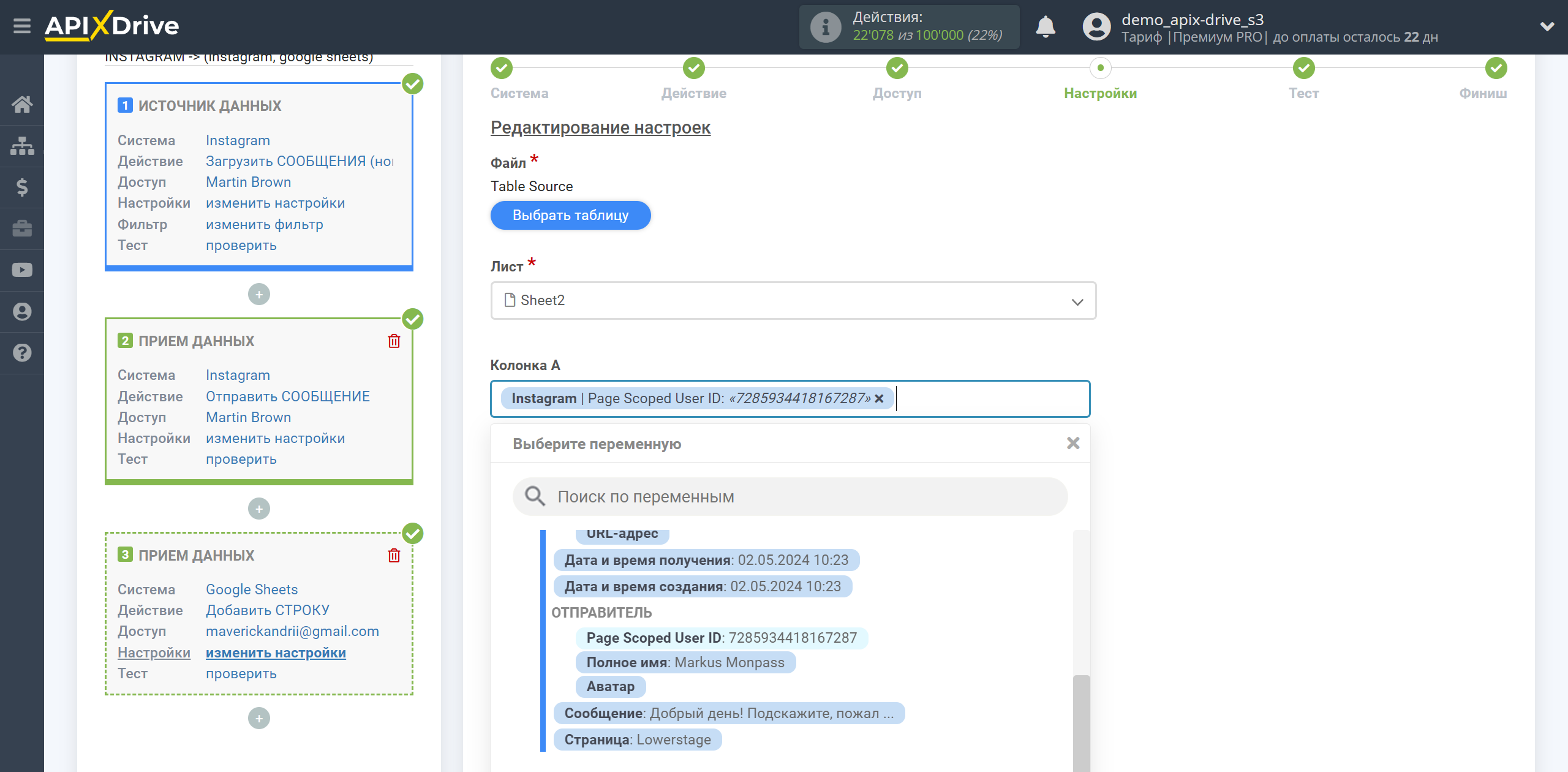The width and height of the screenshot is (1568, 772).
Task: Open maverickandrii@gmail.com access link
Action: coord(292,631)
